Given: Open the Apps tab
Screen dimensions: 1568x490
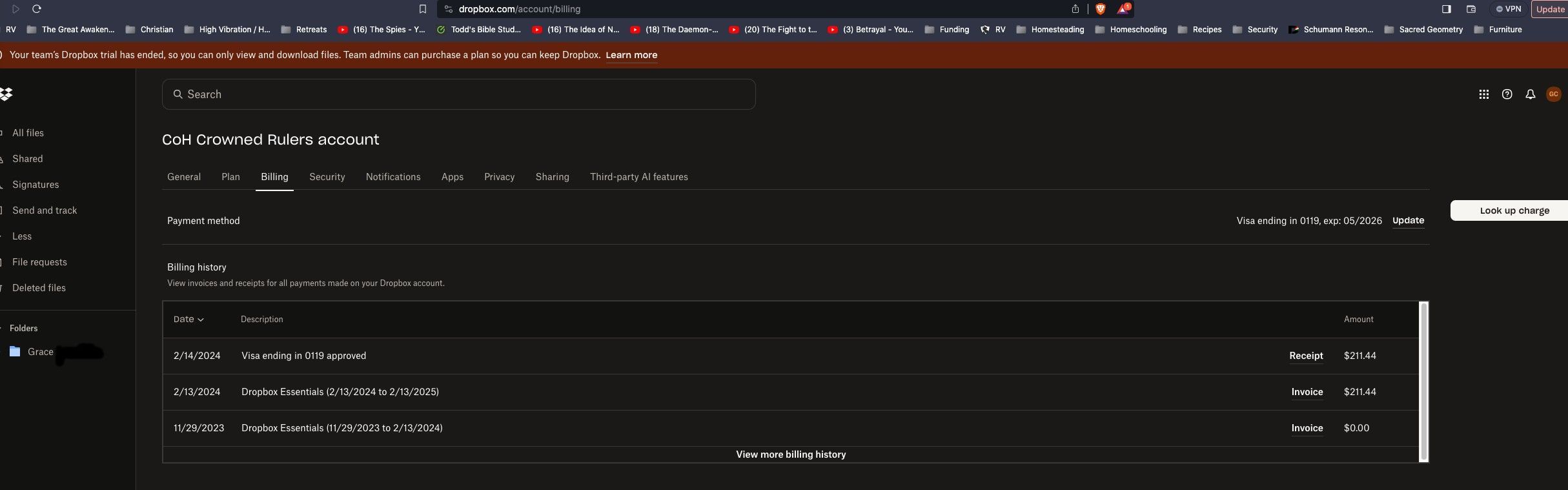Looking at the screenshot, I should (453, 177).
